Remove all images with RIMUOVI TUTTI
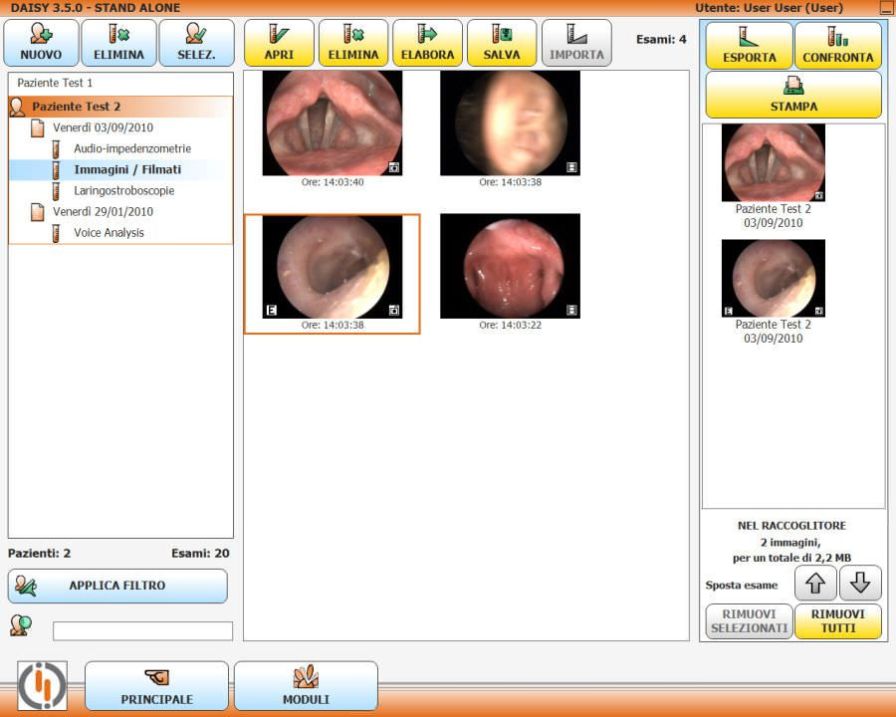The width and height of the screenshot is (896, 717). (x=836, y=620)
